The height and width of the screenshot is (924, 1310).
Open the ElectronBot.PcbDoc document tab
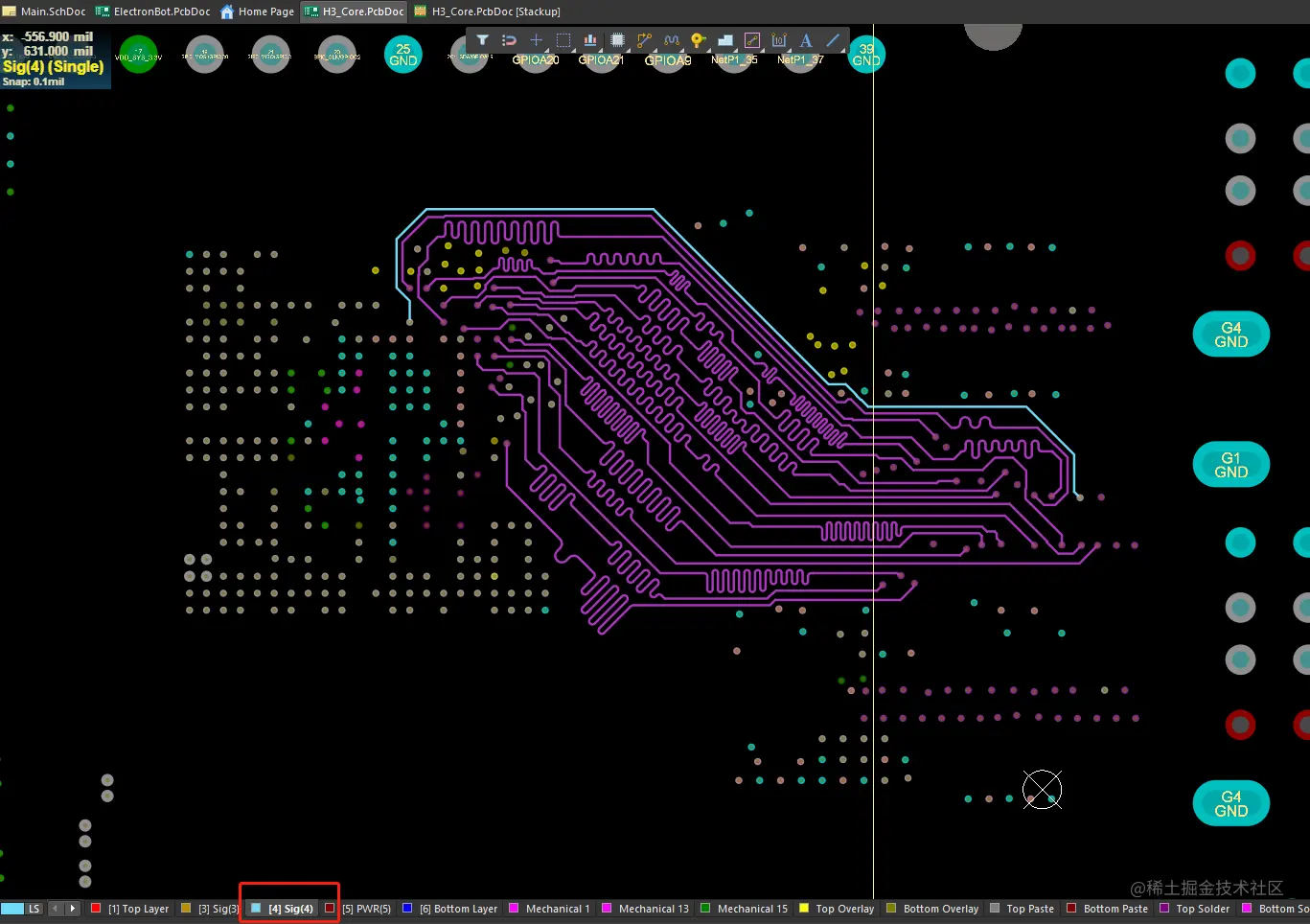click(153, 12)
